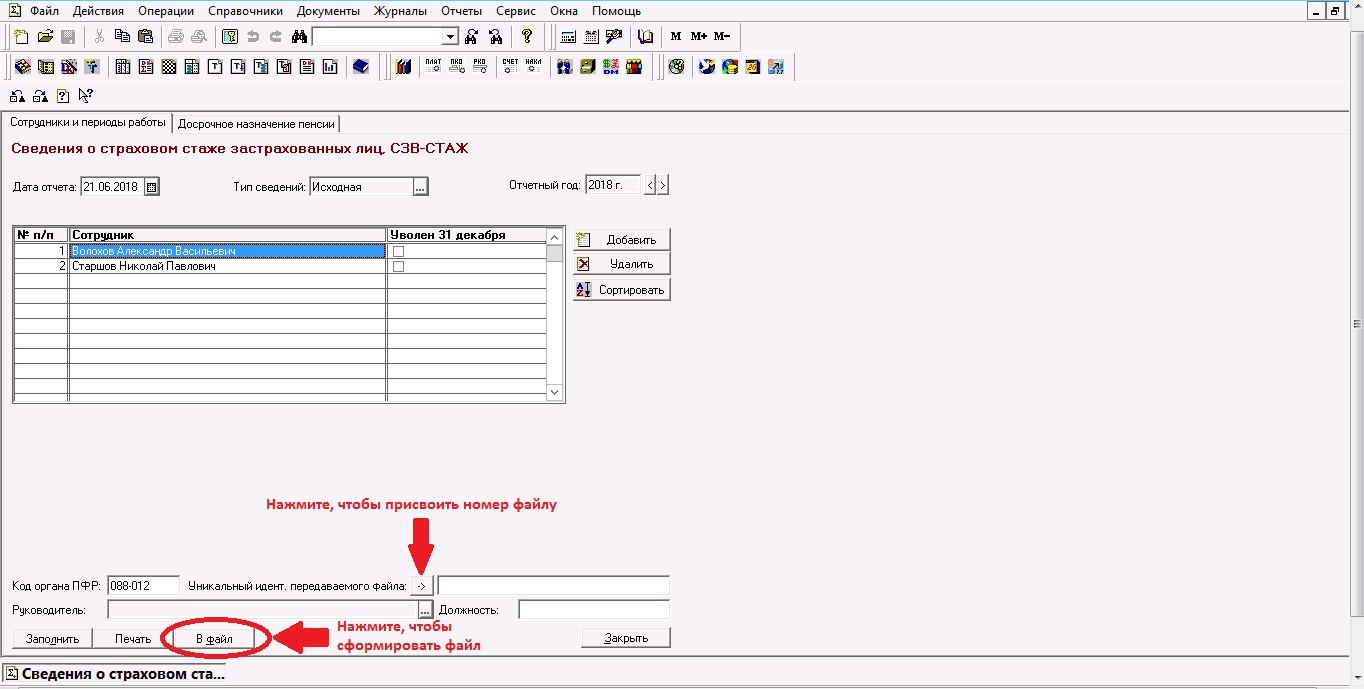The image size is (1364, 689).
Task: Click the M+ memory add icon
Action: point(698,37)
